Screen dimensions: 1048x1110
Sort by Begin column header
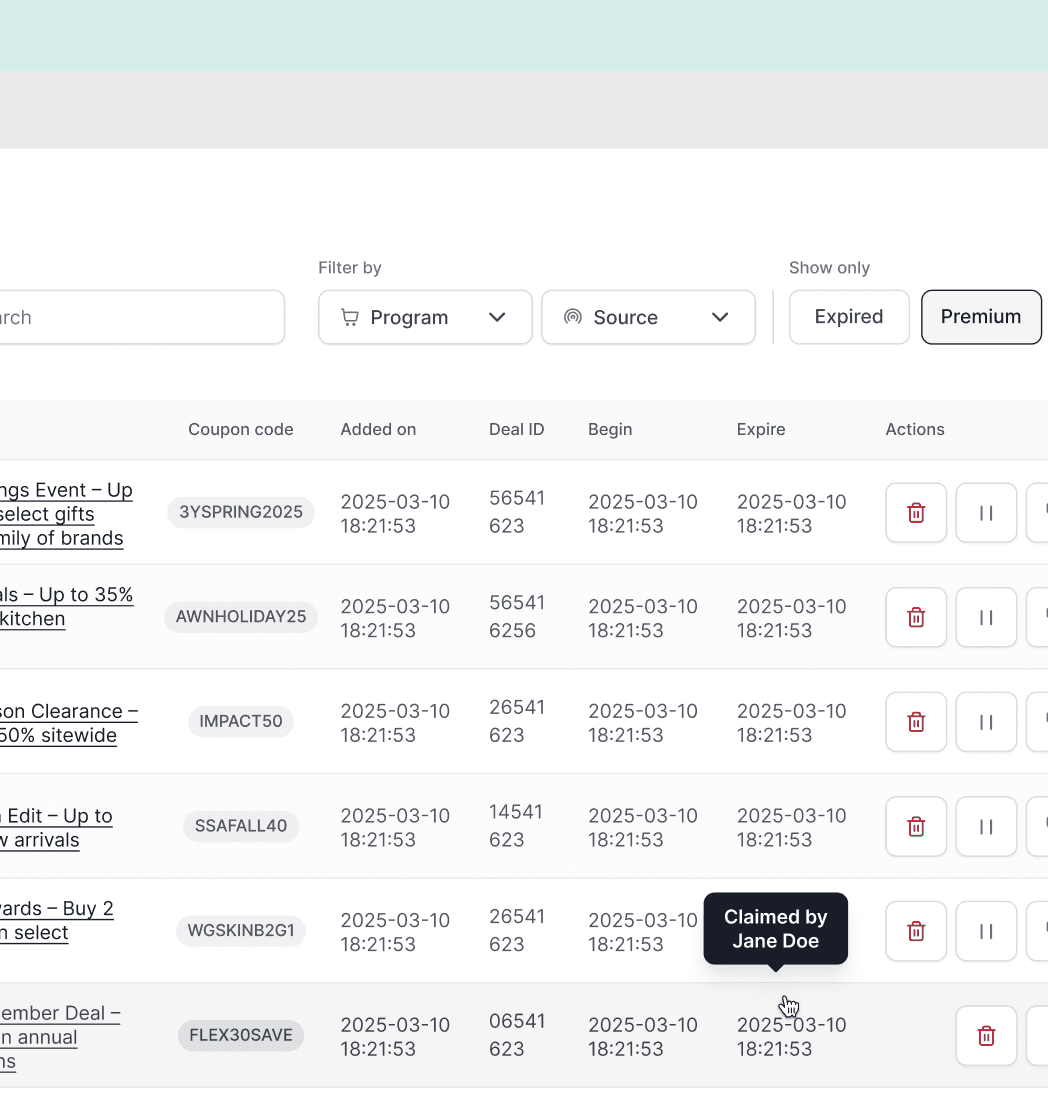point(610,429)
